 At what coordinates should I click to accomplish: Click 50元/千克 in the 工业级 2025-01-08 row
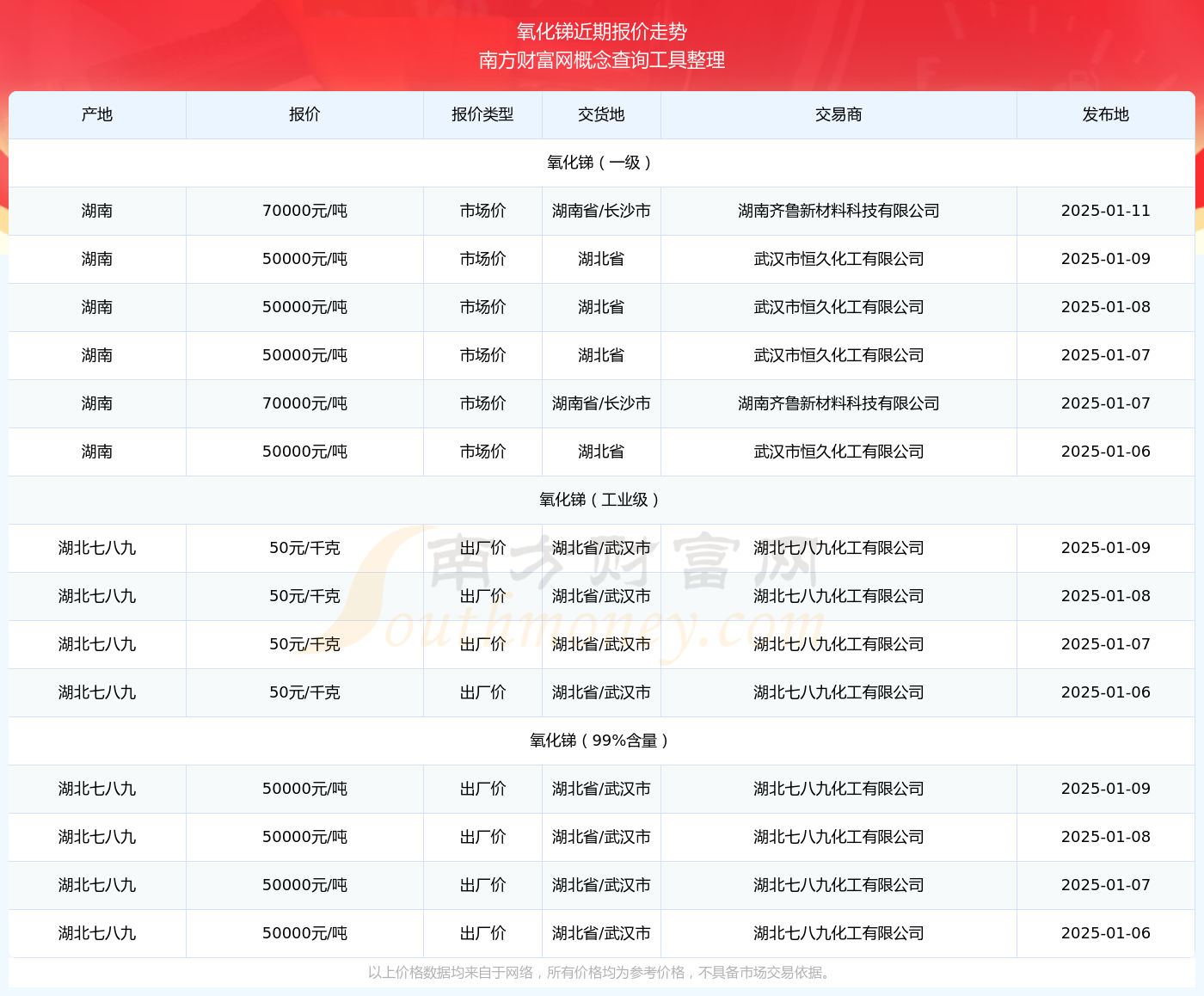coord(304,596)
